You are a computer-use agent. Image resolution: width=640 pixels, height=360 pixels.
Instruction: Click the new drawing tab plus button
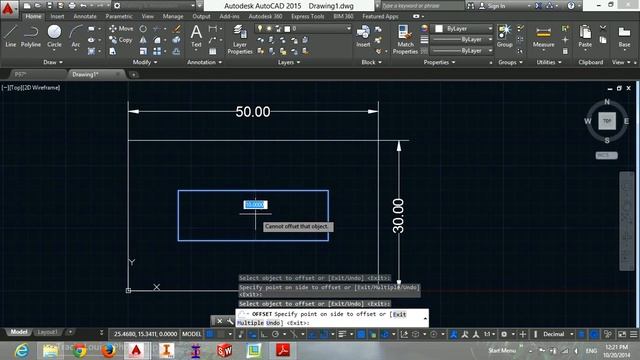(133, 74)
